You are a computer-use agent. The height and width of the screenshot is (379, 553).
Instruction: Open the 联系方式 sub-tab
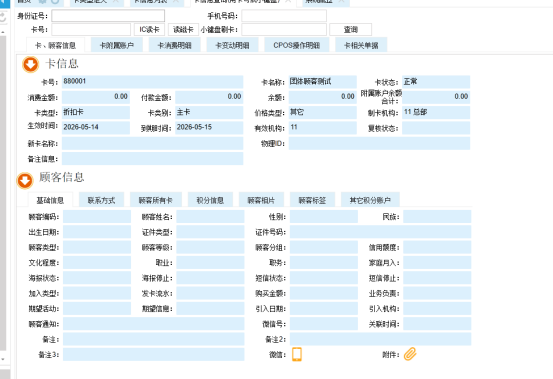coord(102,200)
